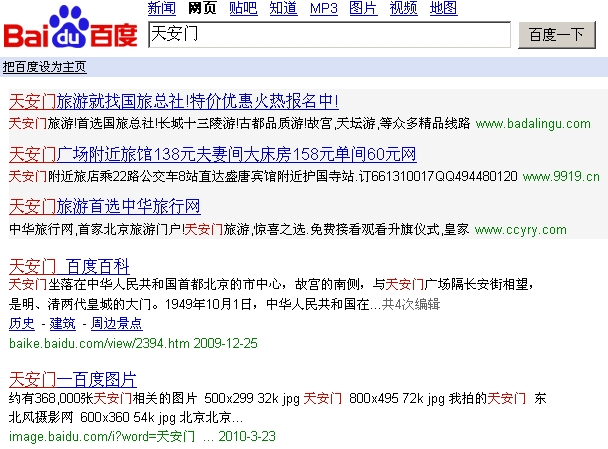Click 把百度设为主页 link
This screenshot has height=449, width=608.
[x=44, y=67]
